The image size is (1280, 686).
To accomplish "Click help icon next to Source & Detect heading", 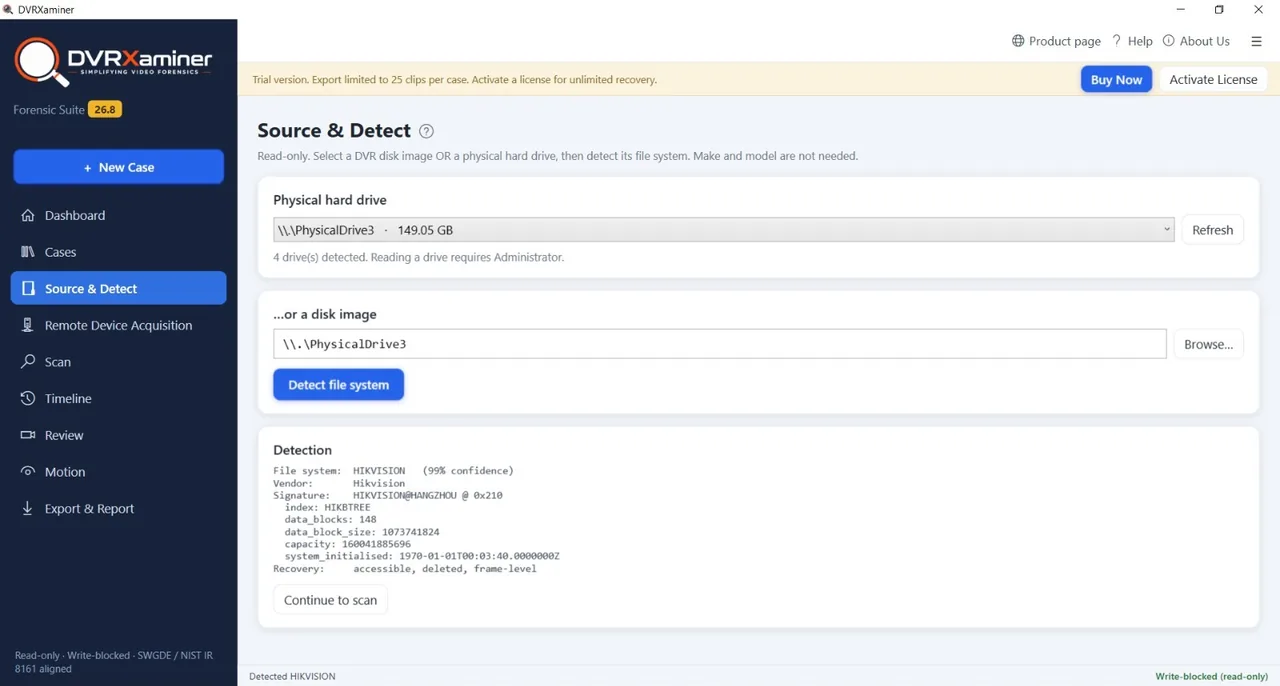I will coord(426,131).
